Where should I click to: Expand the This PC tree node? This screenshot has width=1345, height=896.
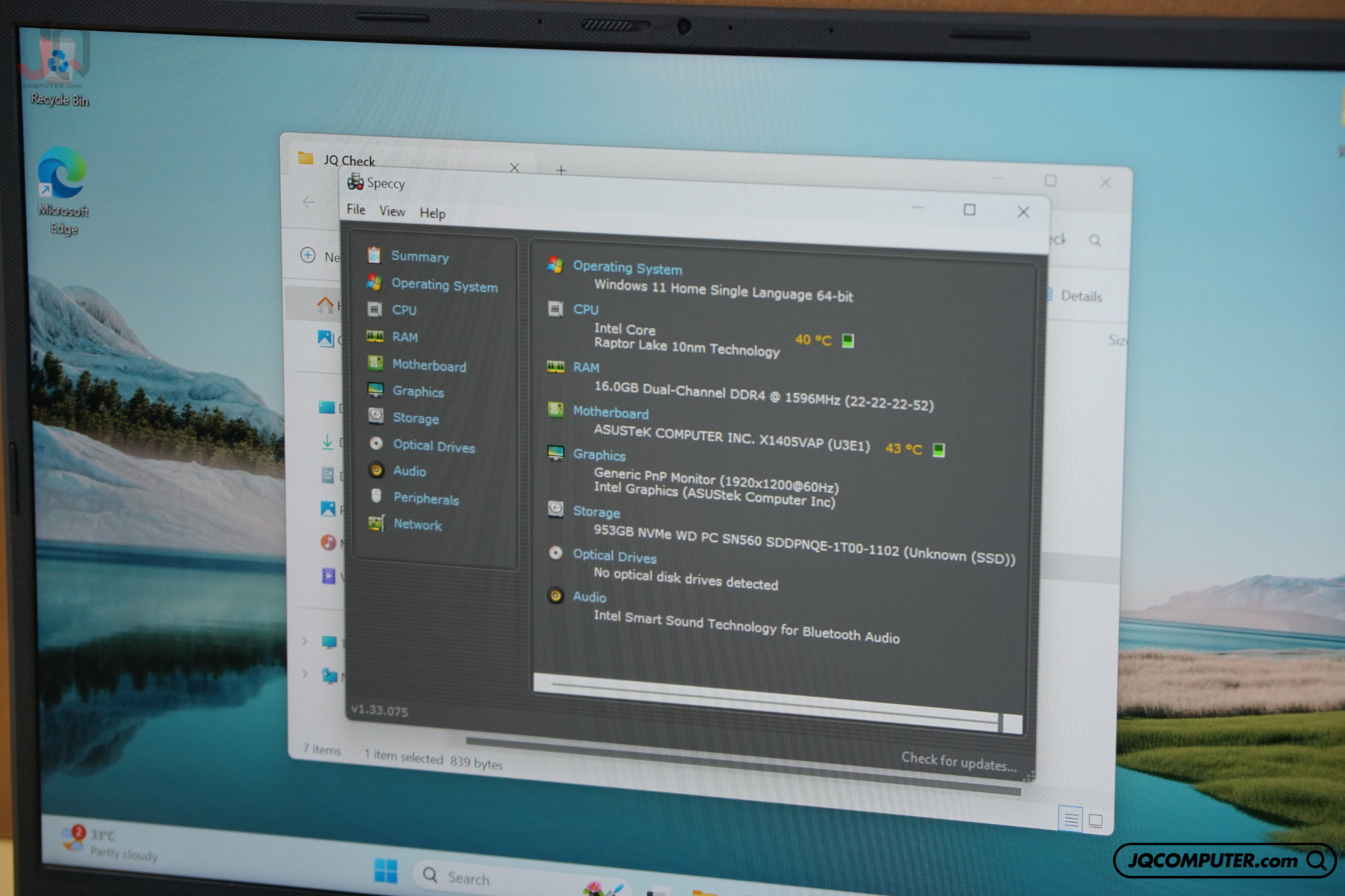coord(305,641)
